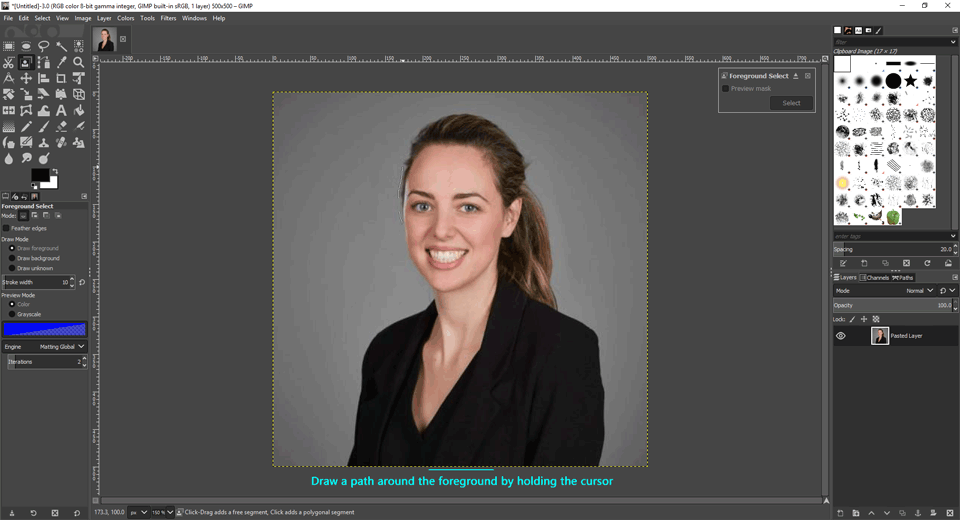960x520 pixels.
Task: Click the lock position and size icon
Action: (864, 319)
